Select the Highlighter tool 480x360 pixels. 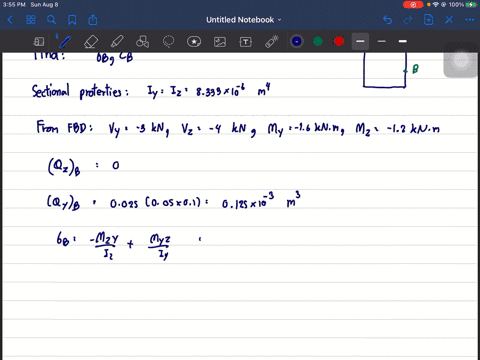click(117, 42)
